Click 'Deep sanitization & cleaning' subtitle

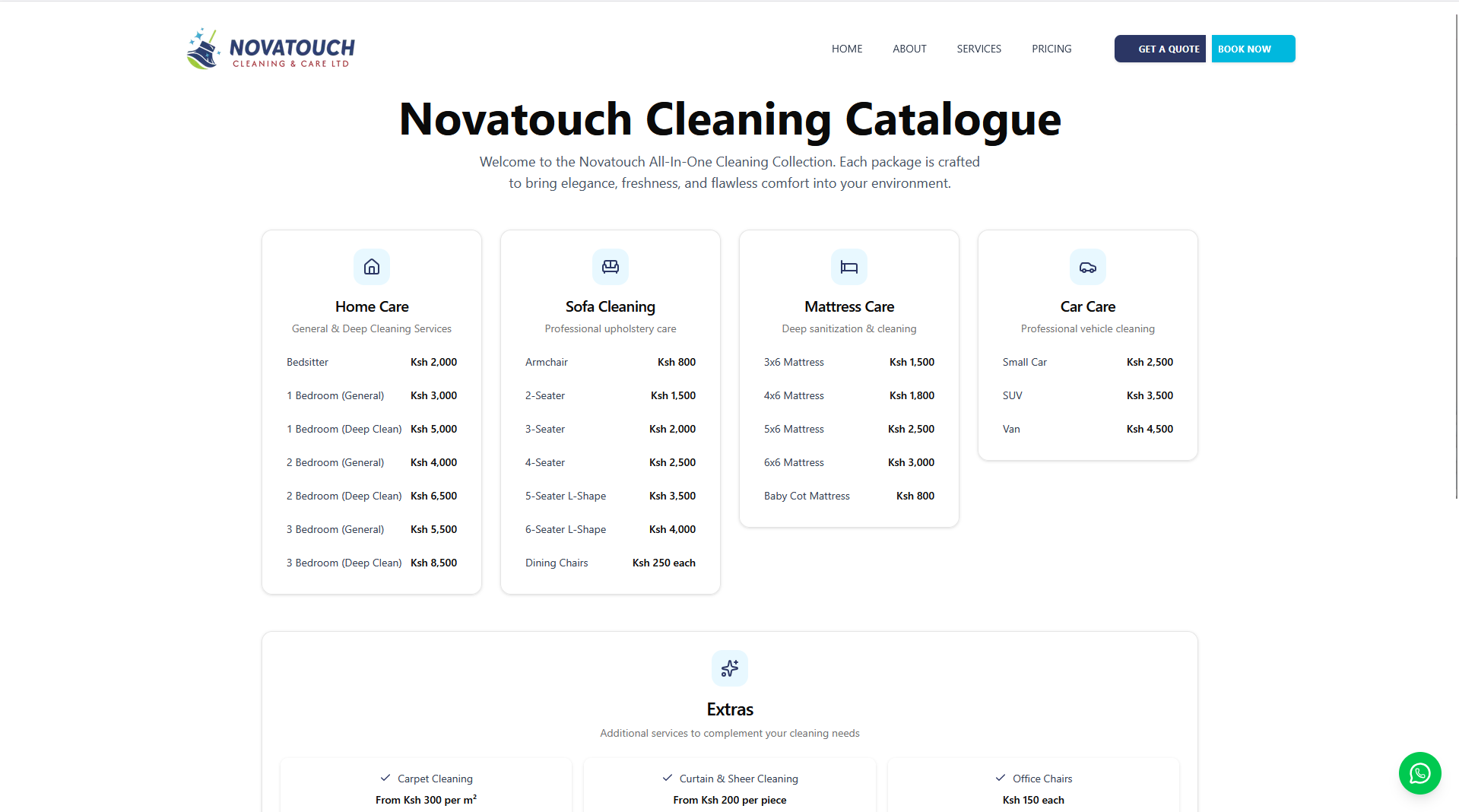click(x=849, y=328)
